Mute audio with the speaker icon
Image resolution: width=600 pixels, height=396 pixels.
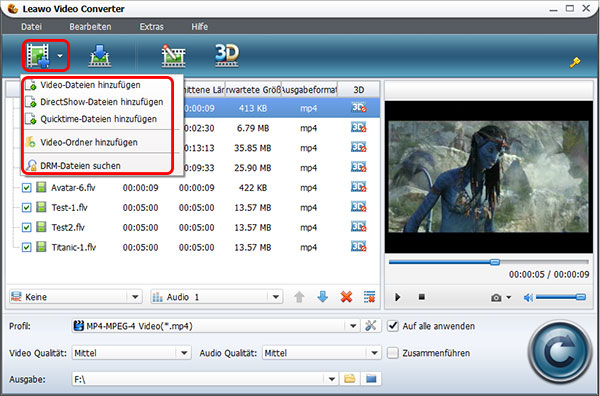point(528,297)
